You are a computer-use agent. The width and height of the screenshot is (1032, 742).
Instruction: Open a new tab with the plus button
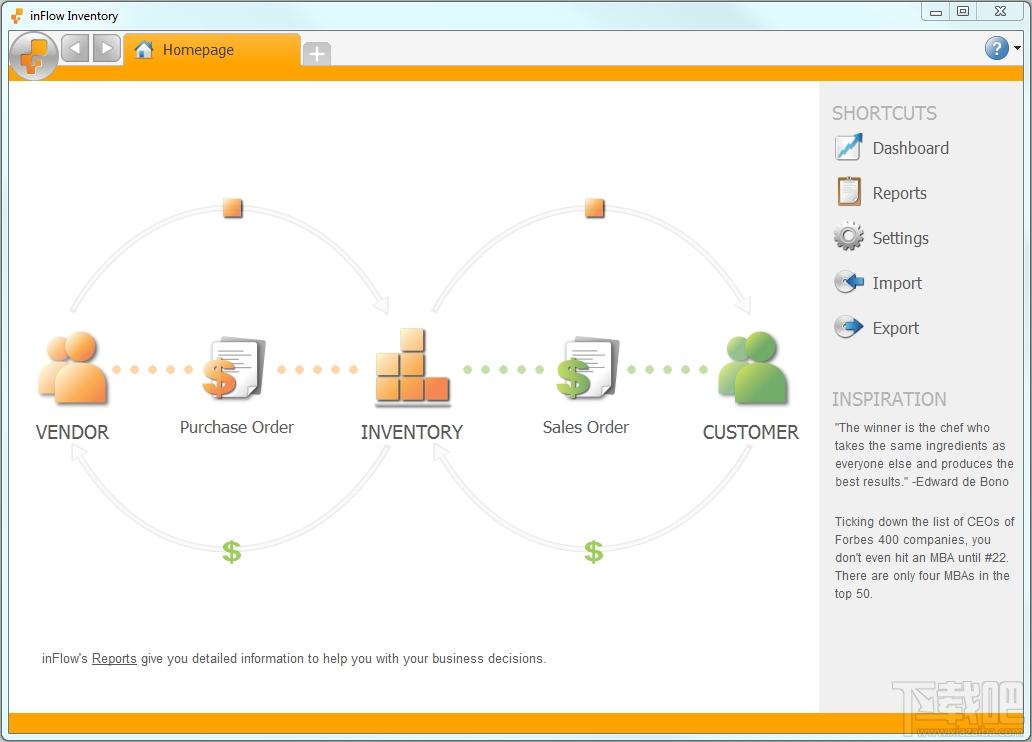[317, 53]
